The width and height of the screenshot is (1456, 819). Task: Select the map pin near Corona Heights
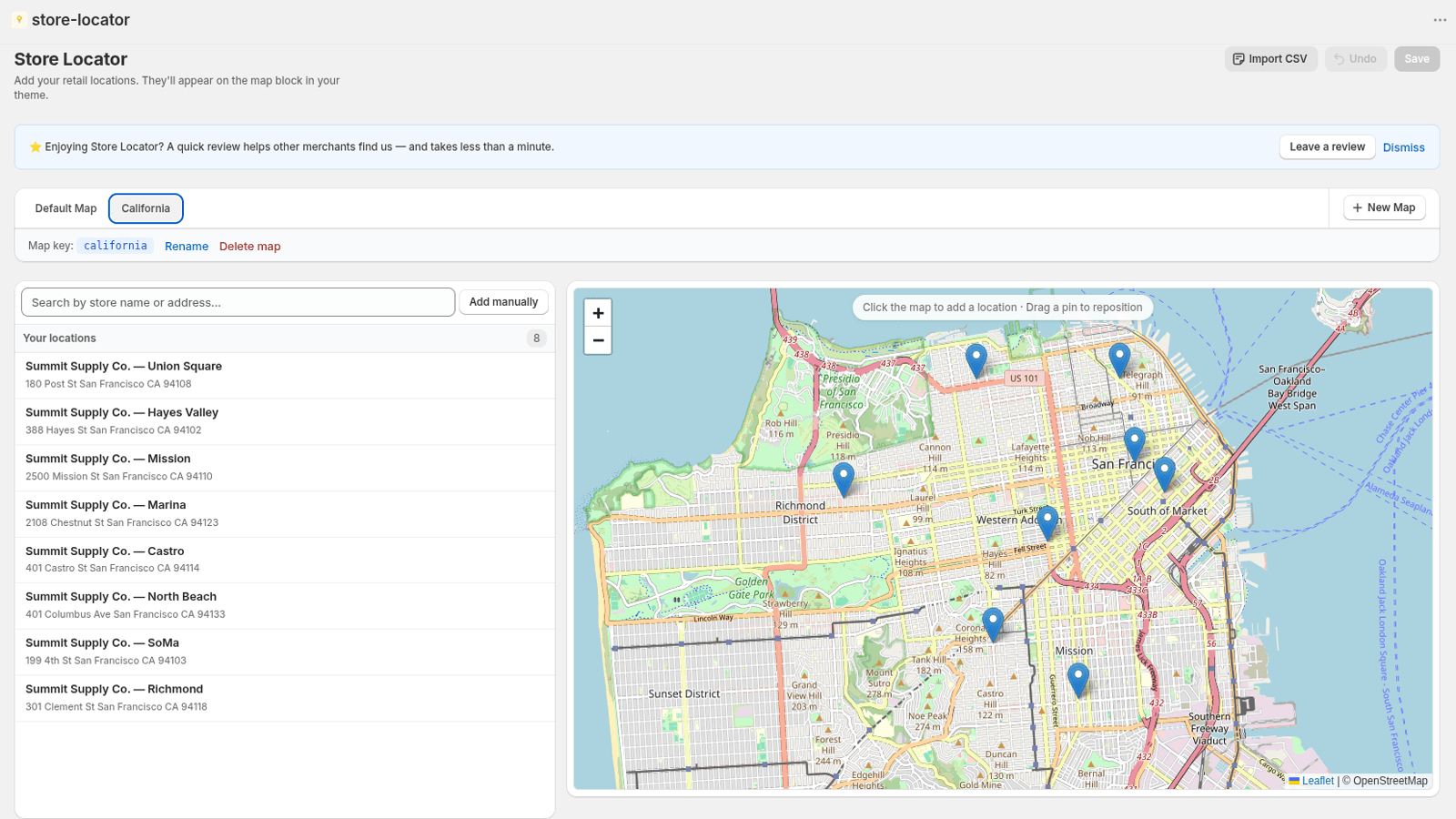pyautogui.click(x=993, y=625)
